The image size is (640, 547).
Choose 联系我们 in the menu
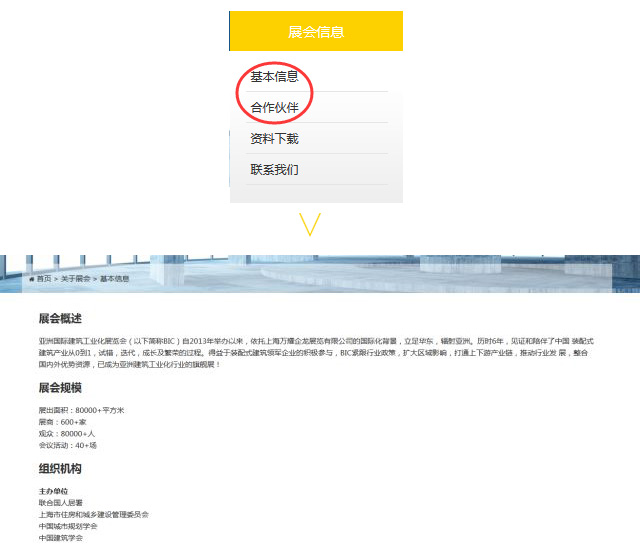(x=274, y=169)
